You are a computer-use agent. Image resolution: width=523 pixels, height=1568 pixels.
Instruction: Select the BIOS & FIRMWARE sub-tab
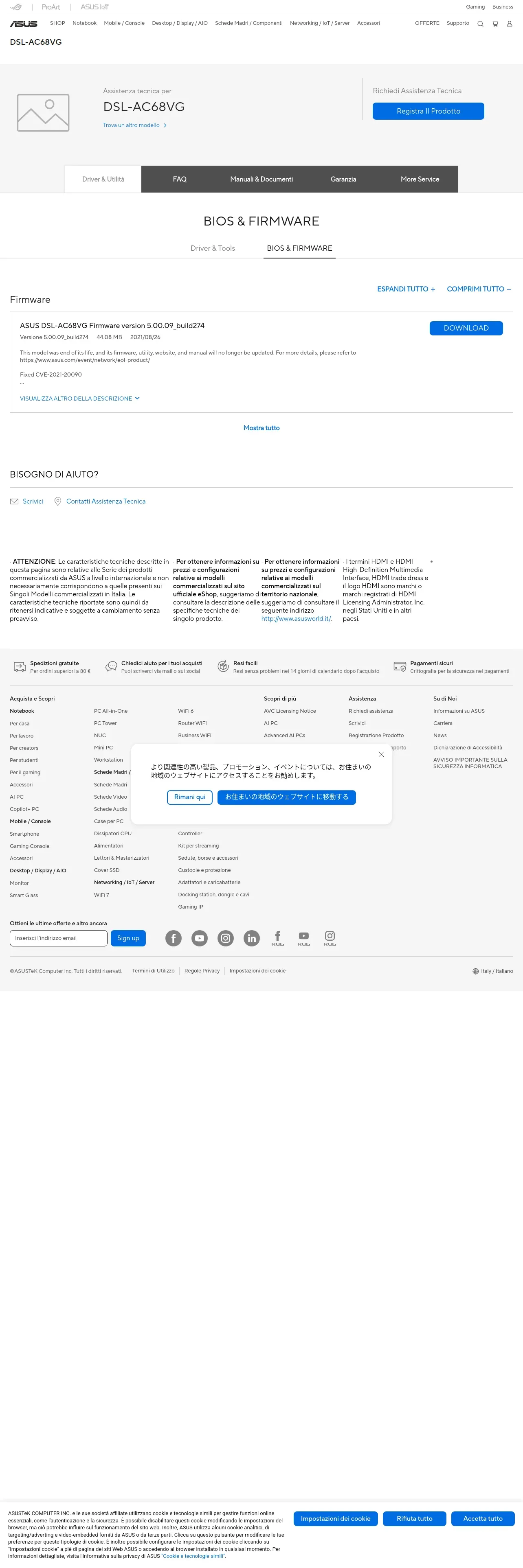299,248
